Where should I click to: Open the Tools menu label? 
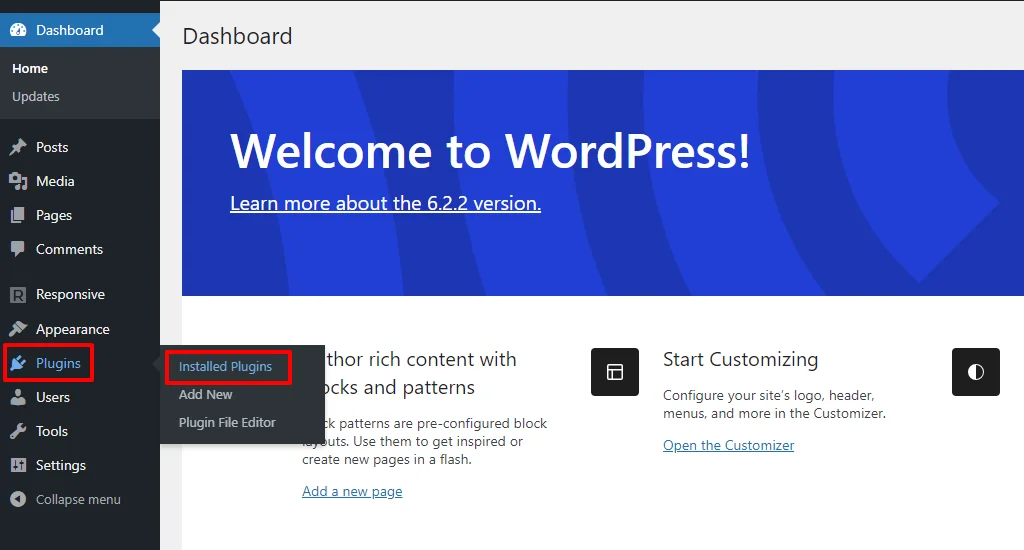click(52, 431)
